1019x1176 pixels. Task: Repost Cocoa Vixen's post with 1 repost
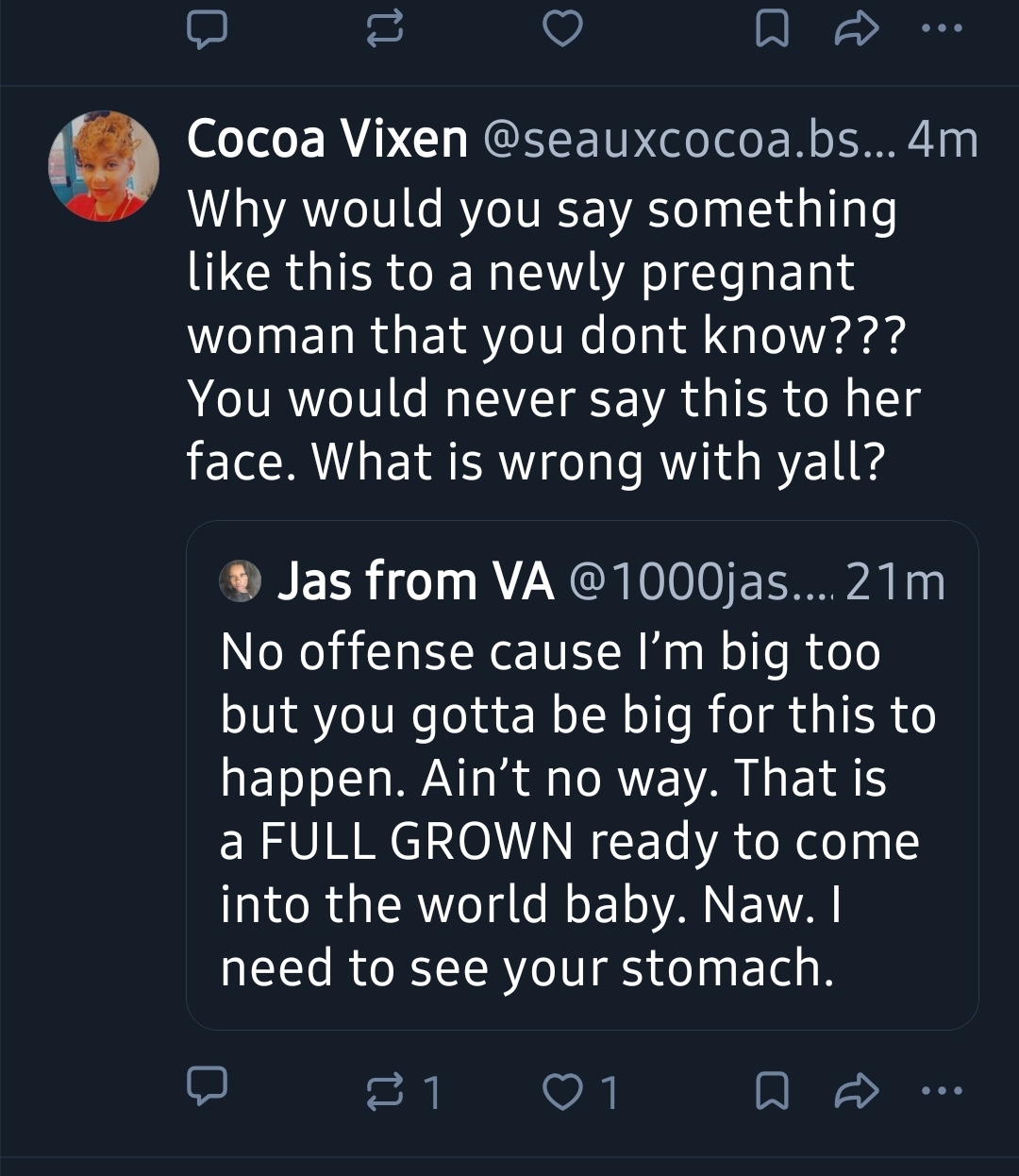(x=384, y=1092)
